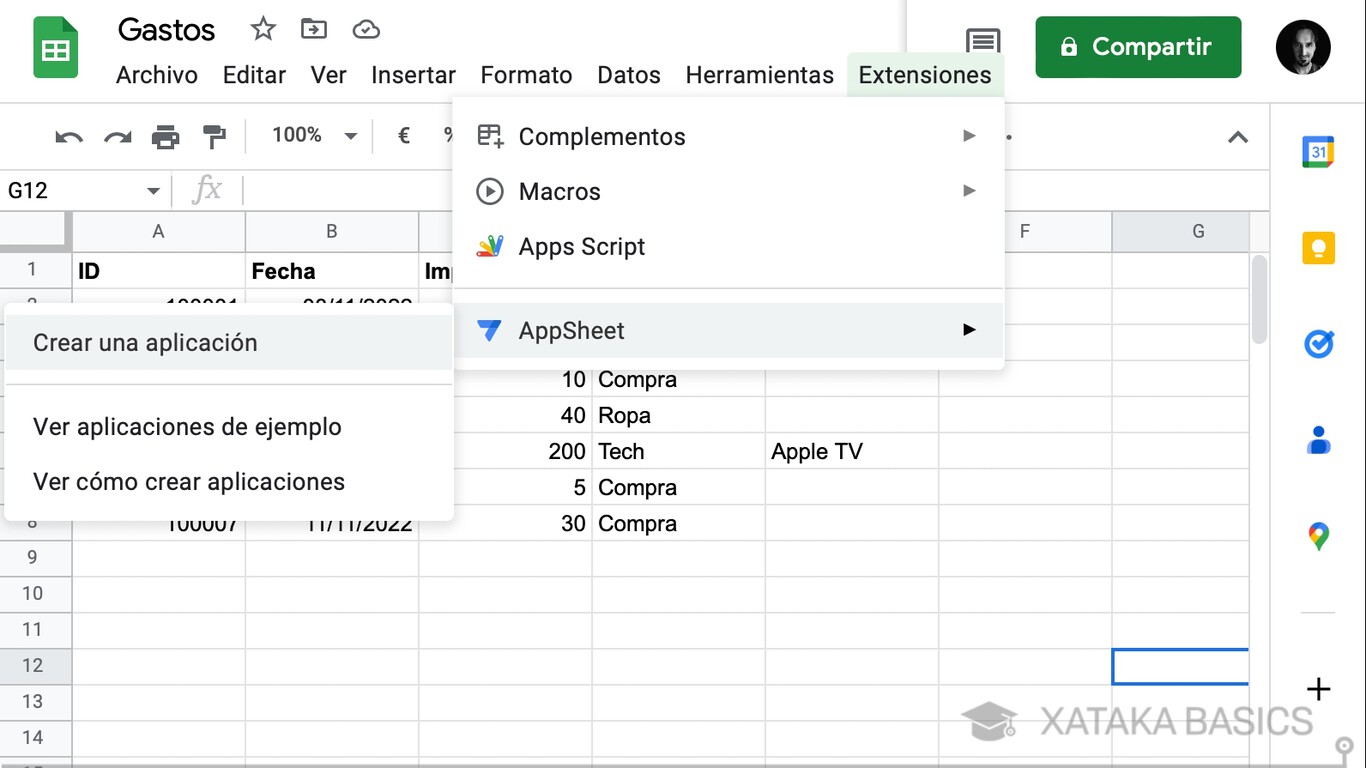Click the undo icon

[68, 136]
